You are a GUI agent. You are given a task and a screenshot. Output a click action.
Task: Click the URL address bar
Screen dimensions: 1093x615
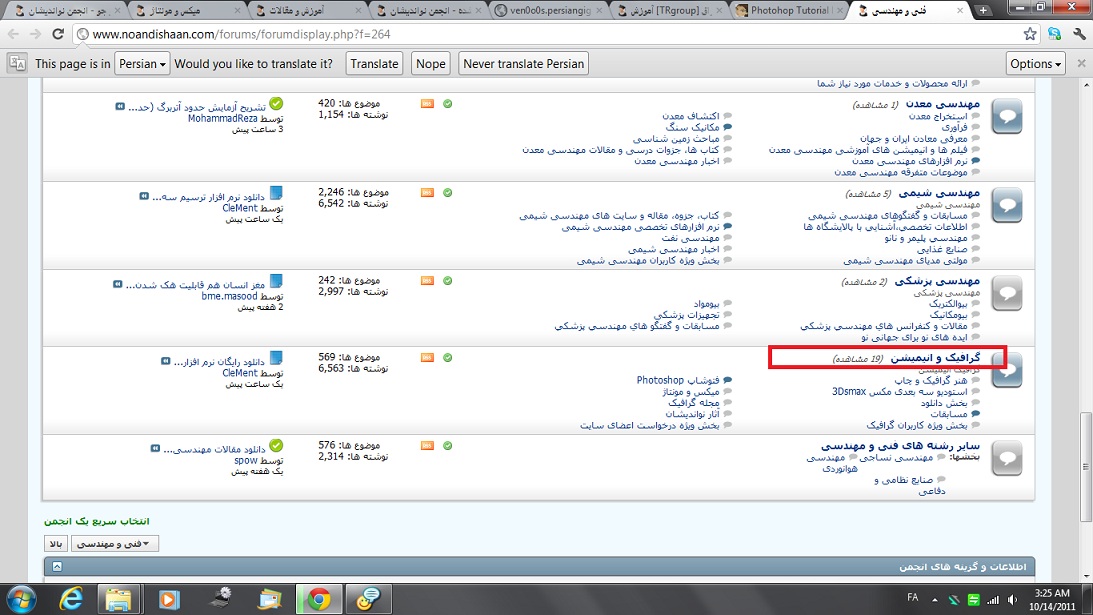tap(500, 34)
